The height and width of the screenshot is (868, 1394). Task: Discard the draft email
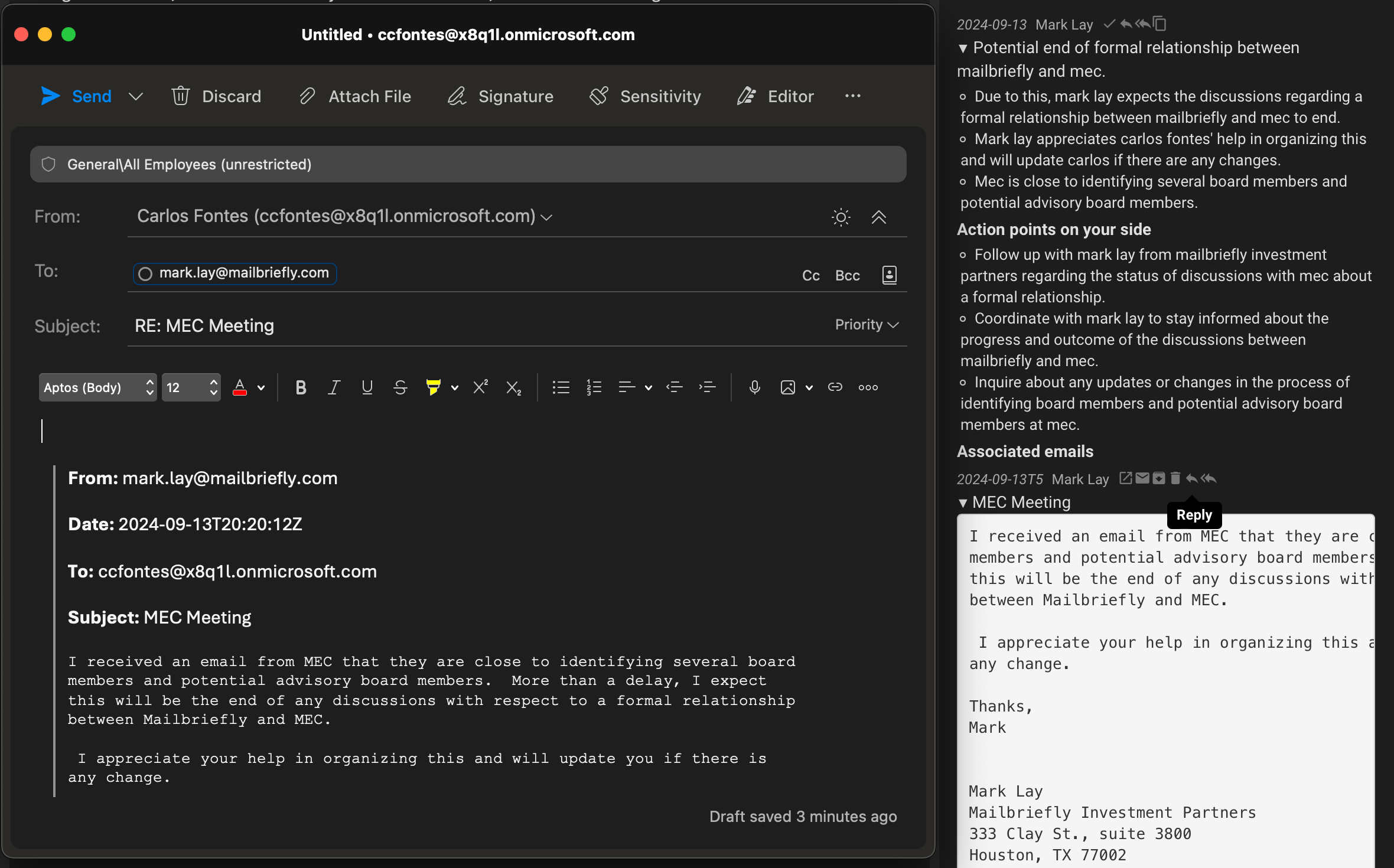pos(216,96)
